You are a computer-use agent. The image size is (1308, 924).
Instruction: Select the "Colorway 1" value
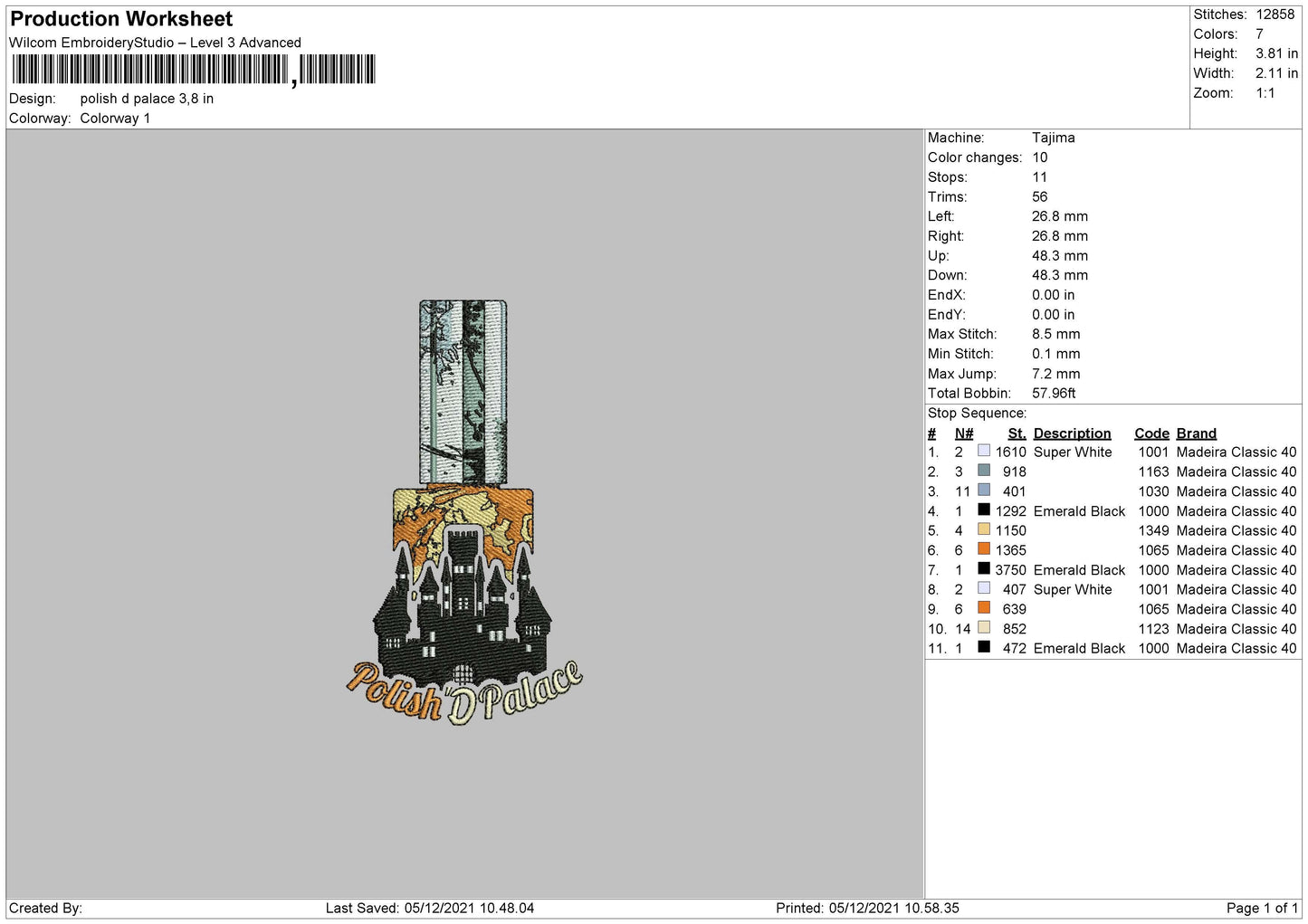click(115, 119)
